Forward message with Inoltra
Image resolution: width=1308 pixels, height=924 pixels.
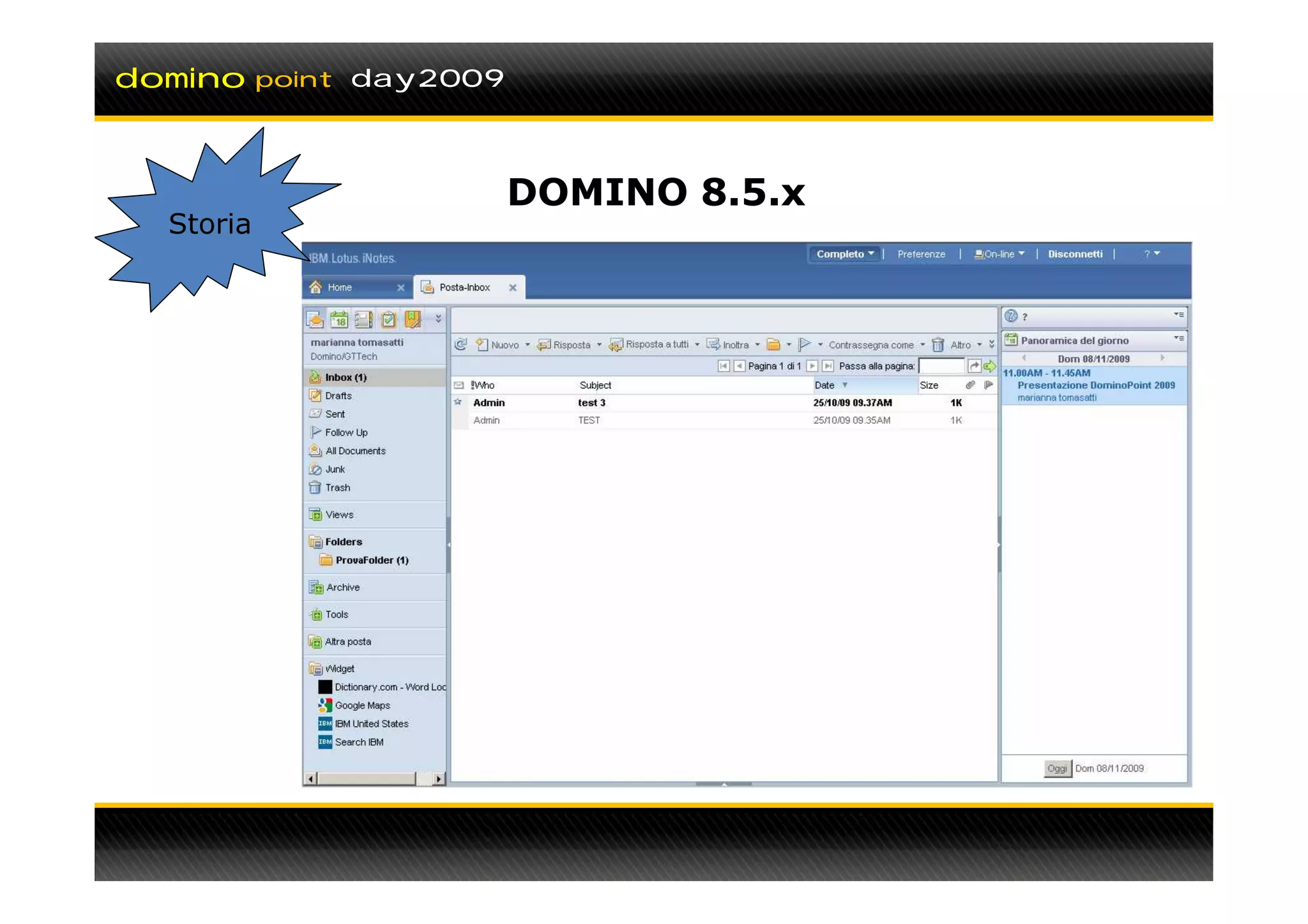(x=727, y=345)
